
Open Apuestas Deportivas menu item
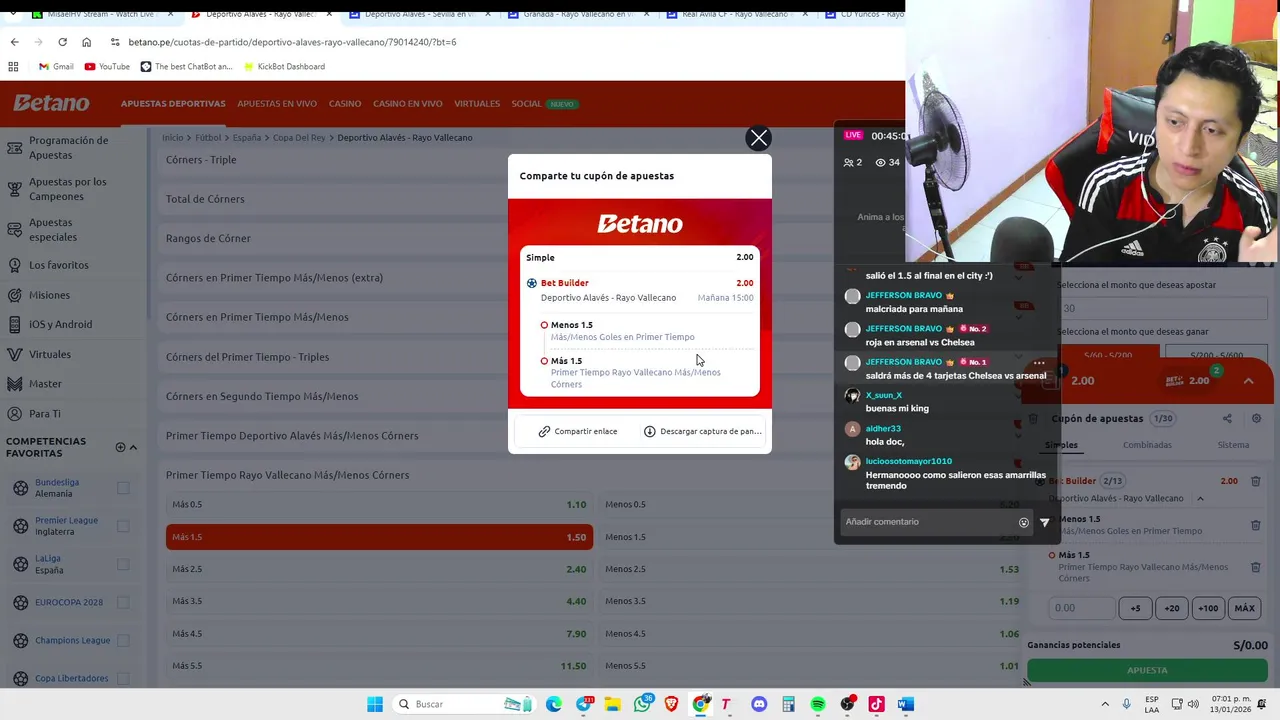[x=173, y=104]
